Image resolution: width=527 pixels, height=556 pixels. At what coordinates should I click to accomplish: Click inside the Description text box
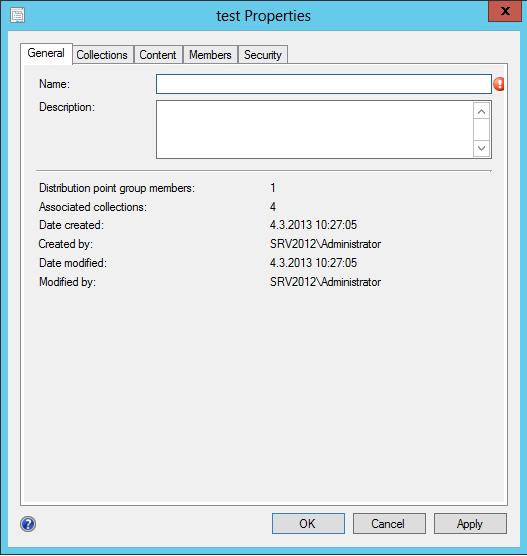[315, 129]
